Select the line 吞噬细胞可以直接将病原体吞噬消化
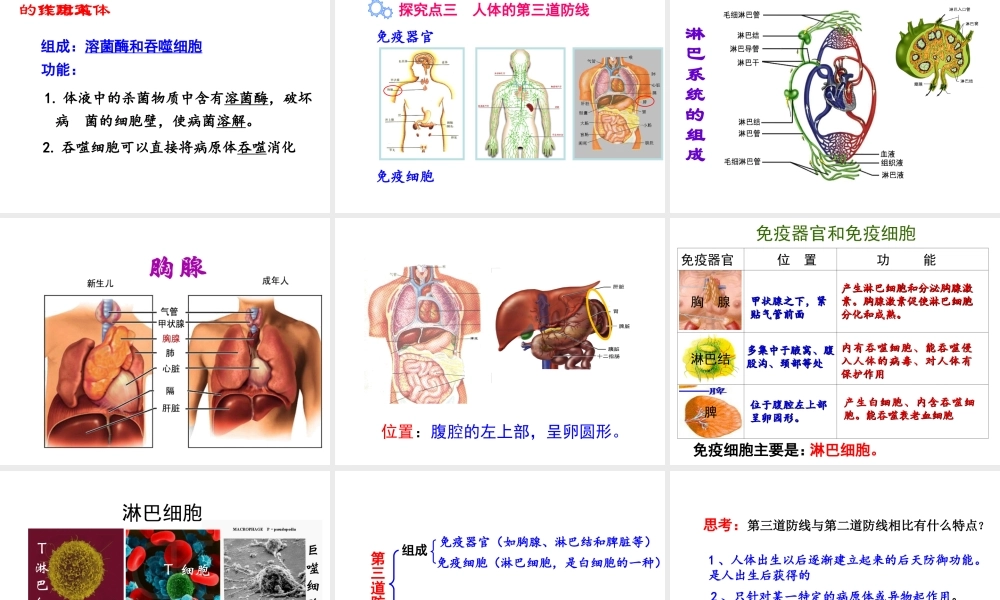The width and height of the screenshot is (1000, 600). point(170,147)
